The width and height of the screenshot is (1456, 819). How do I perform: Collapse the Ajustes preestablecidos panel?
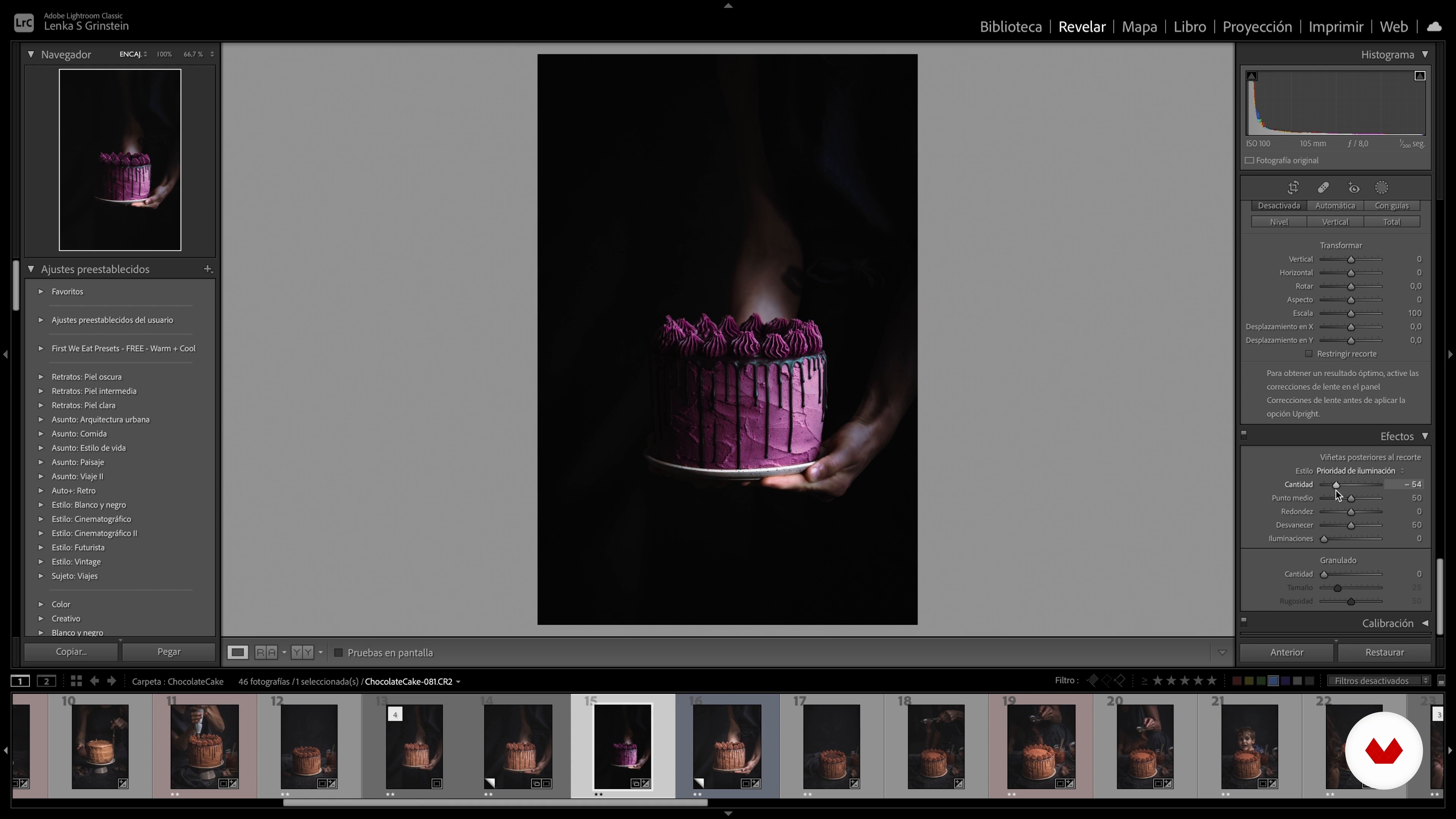pyautogui.click(x=31, y=269)
